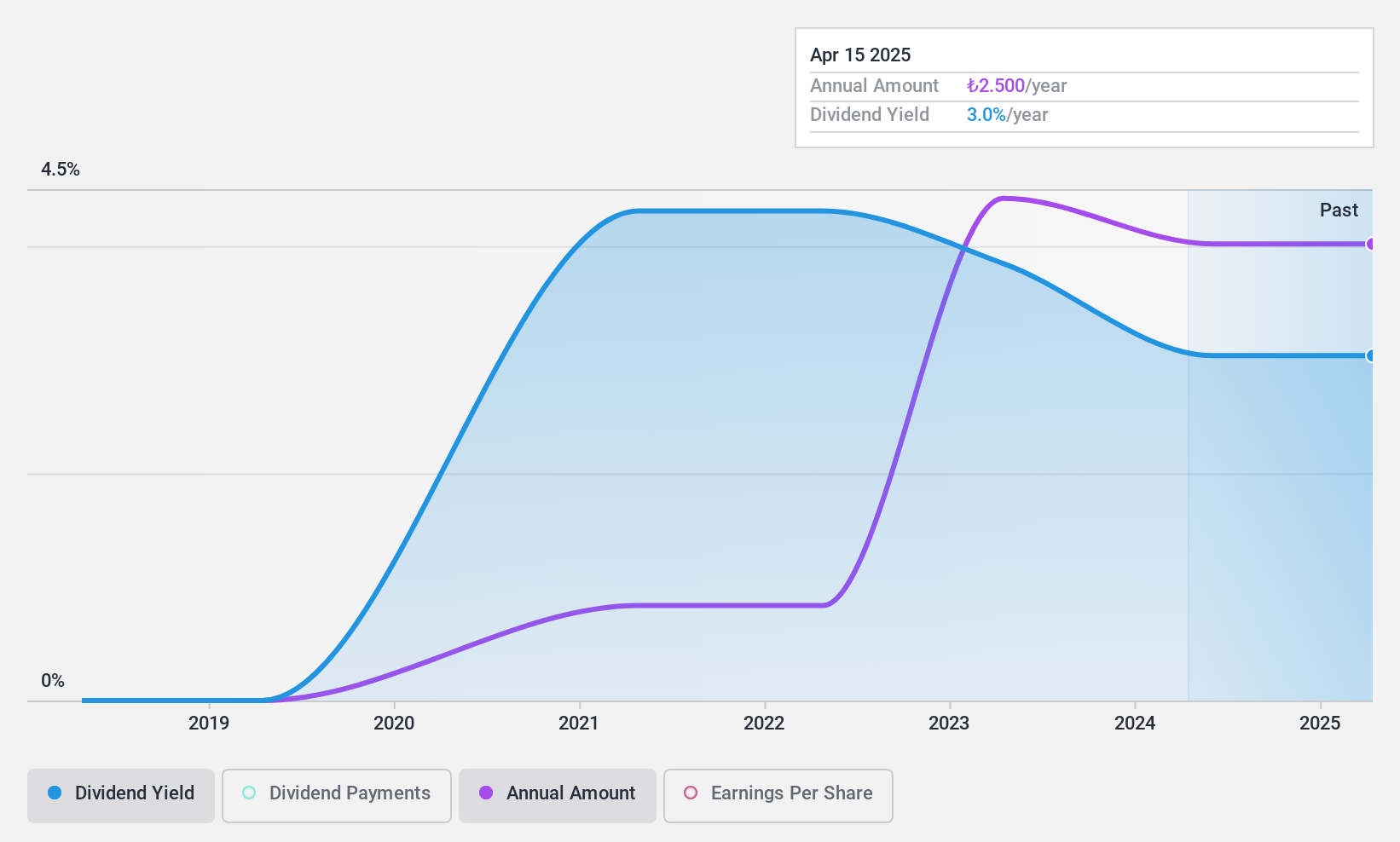1400x842 pixels.
Task: Select the 2025 x-axis label
Action: [x=1320, y=724]
